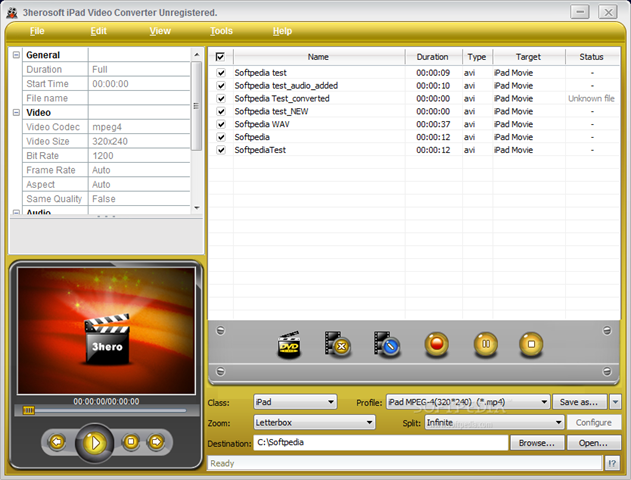This screenshot has height=480, width=631.
Task: Select the Softpedia Test_converted file name
Action: pos(282,99)
